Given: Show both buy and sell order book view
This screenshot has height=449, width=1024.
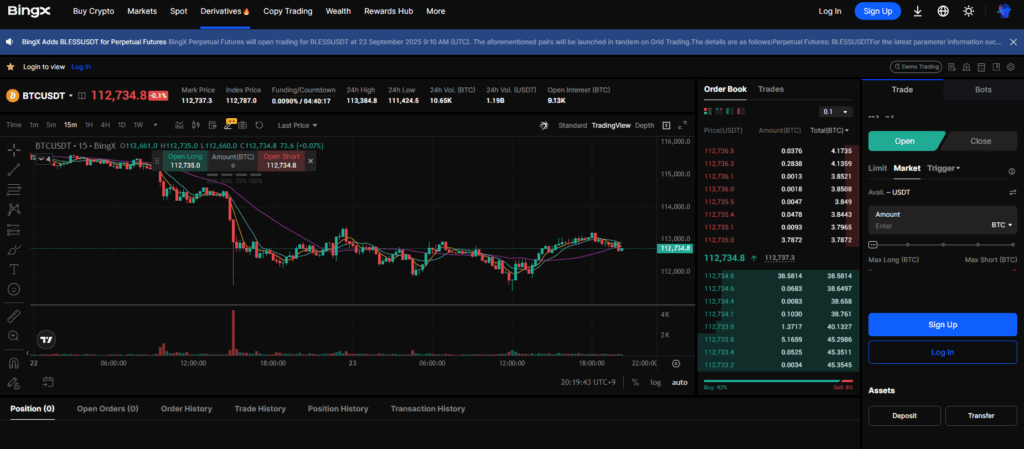Looking at the screenshot, I should (708, 112).
